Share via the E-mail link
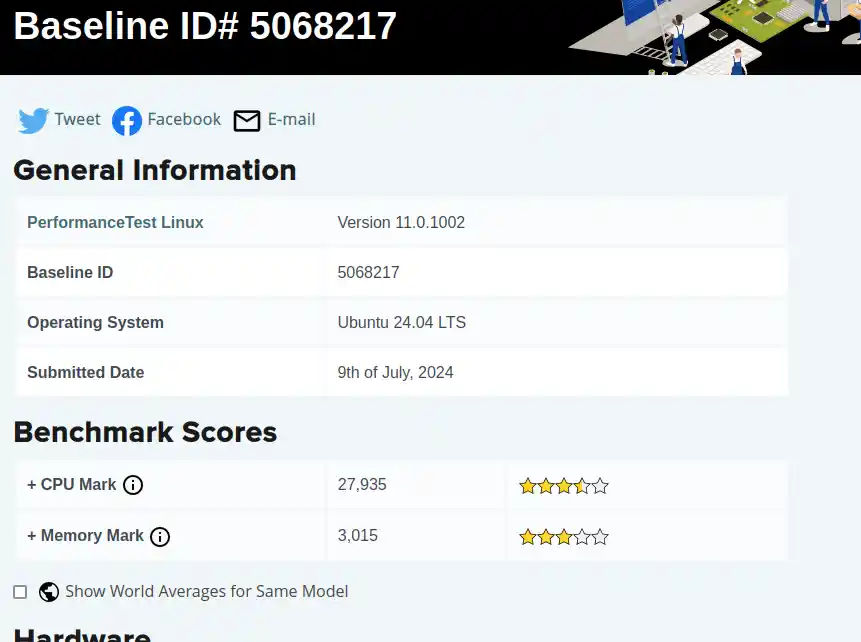 [x=292, y=119]
